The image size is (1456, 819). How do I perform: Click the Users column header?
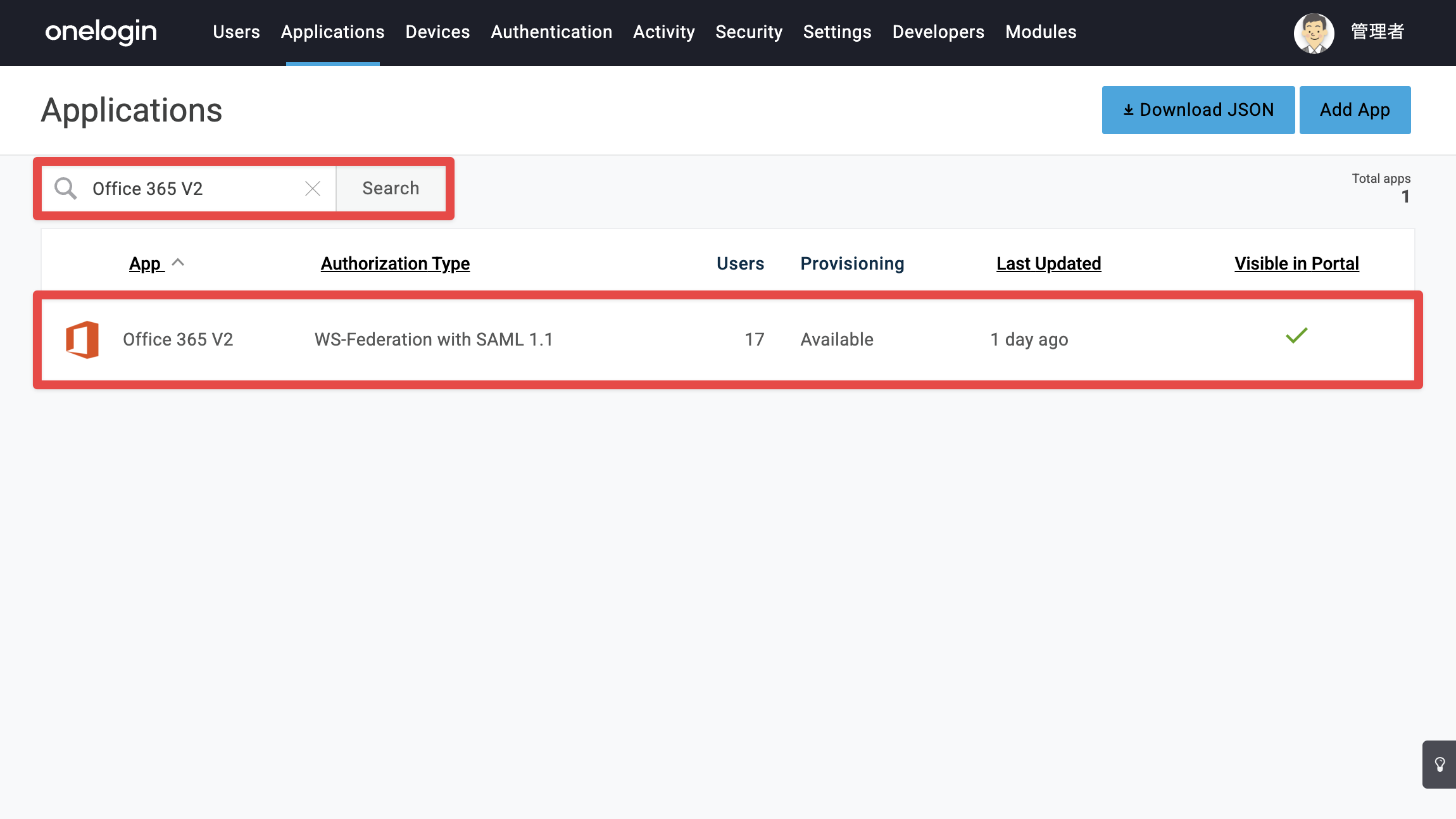tap(741, 263)
